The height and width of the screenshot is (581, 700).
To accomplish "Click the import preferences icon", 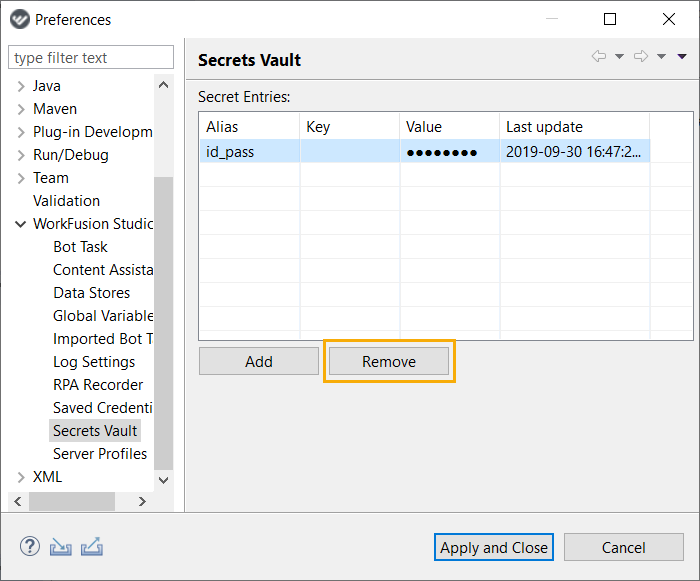I will (x=61, y=547).
